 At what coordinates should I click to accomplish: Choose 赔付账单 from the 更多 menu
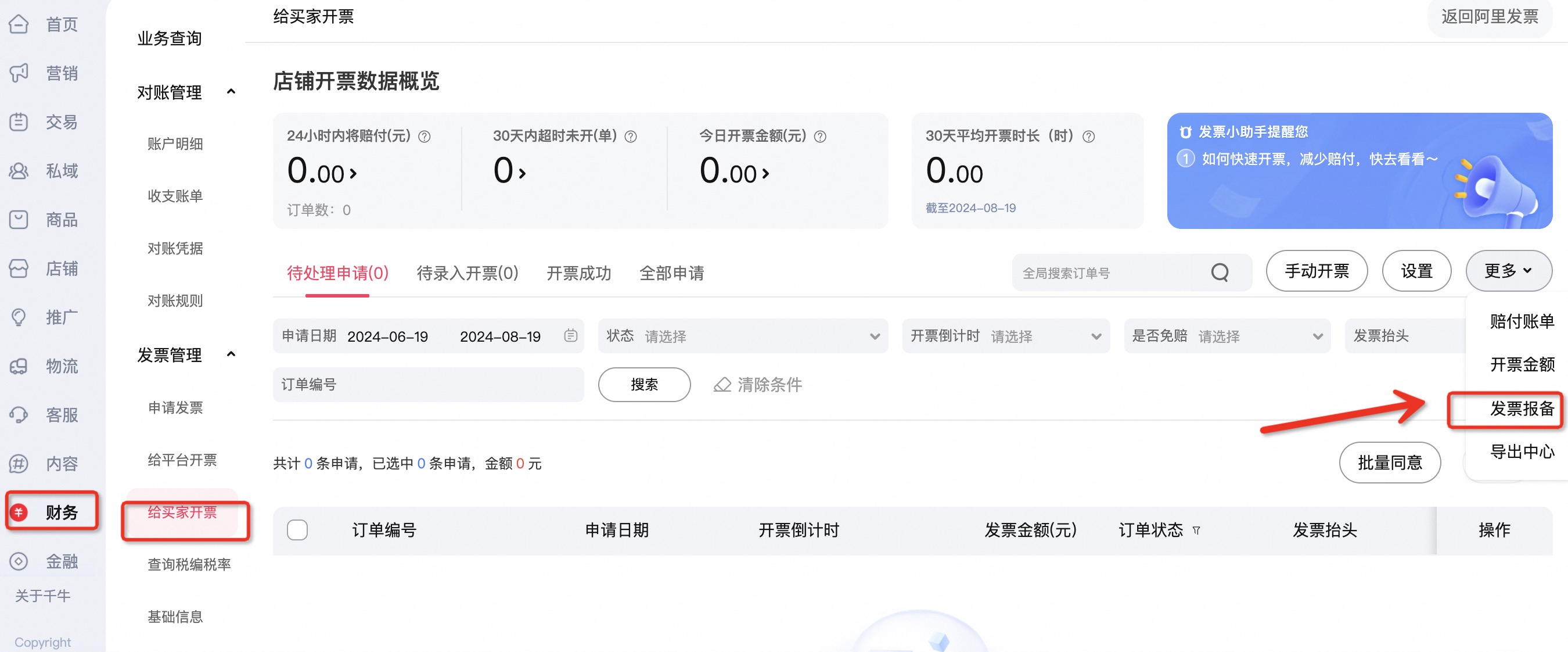coord(1522,321)
